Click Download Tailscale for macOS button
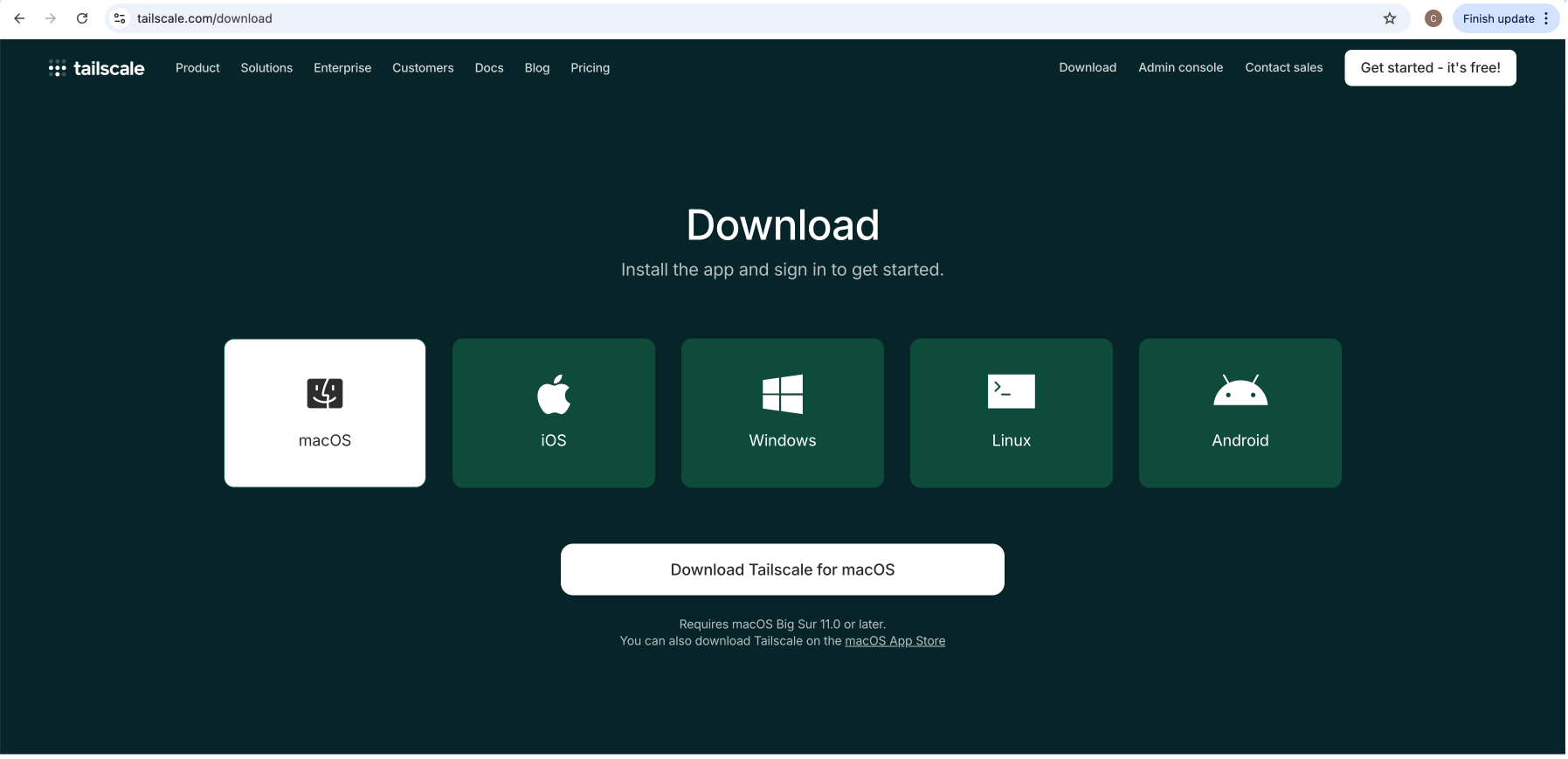The height and width of the screenshot is (759, 1568). (783, 569)
